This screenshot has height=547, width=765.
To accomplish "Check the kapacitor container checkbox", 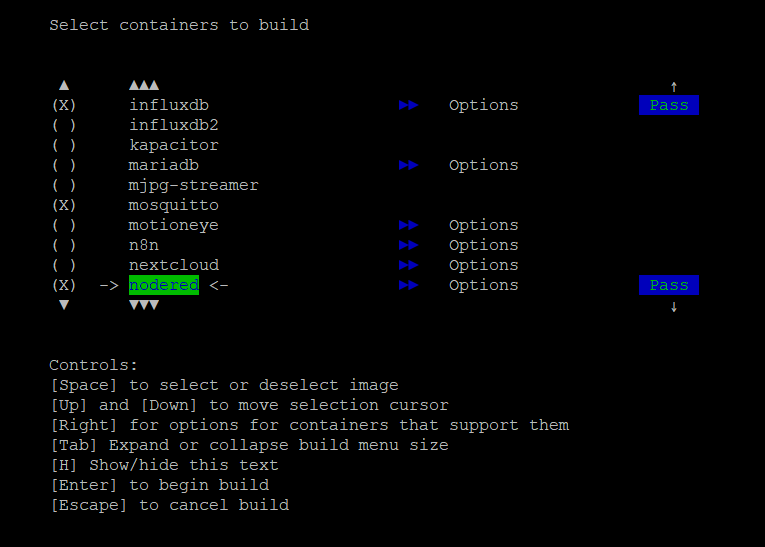I will tap(64, 145).
